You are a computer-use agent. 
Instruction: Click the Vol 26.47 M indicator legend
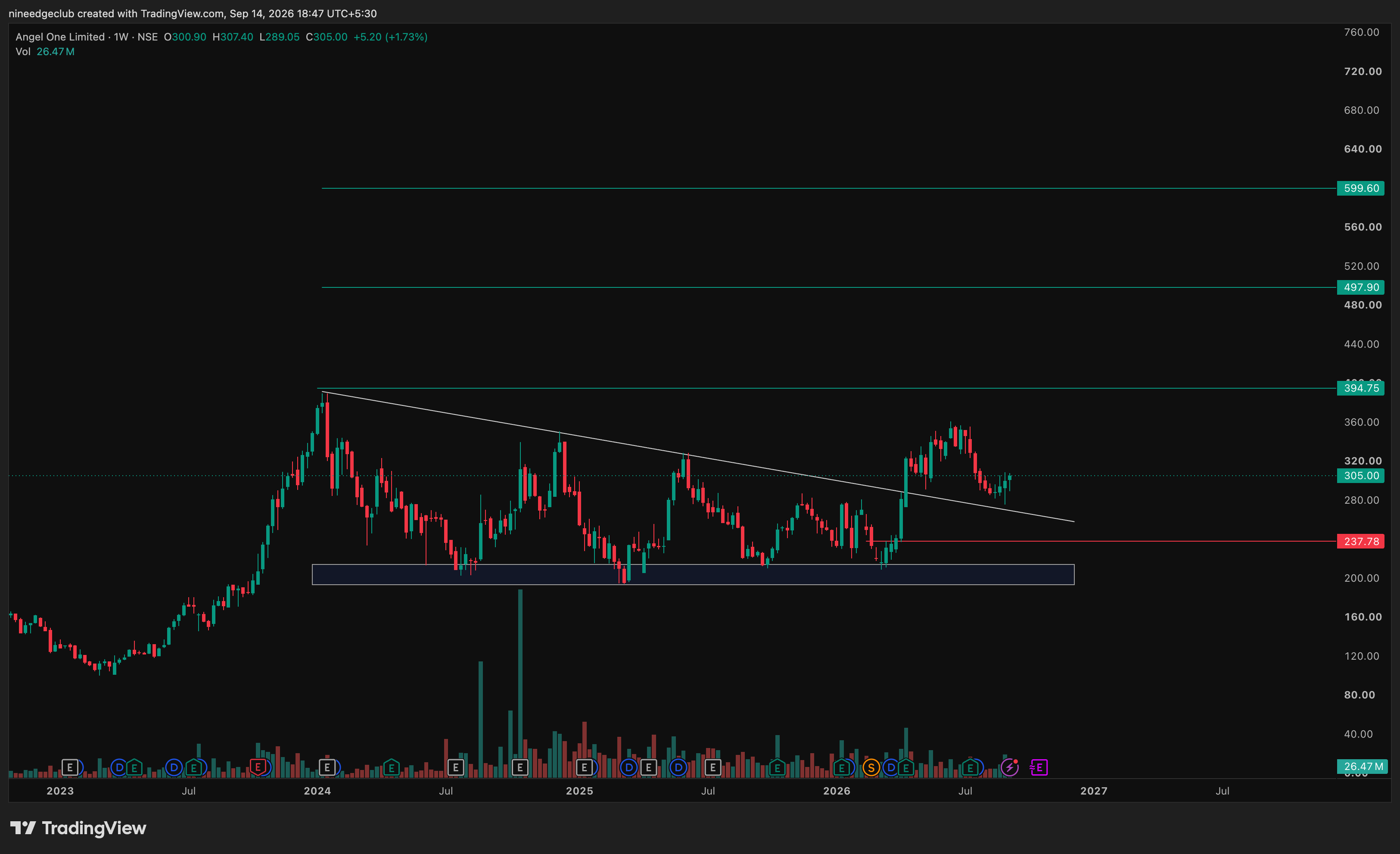tap(45, 52)
